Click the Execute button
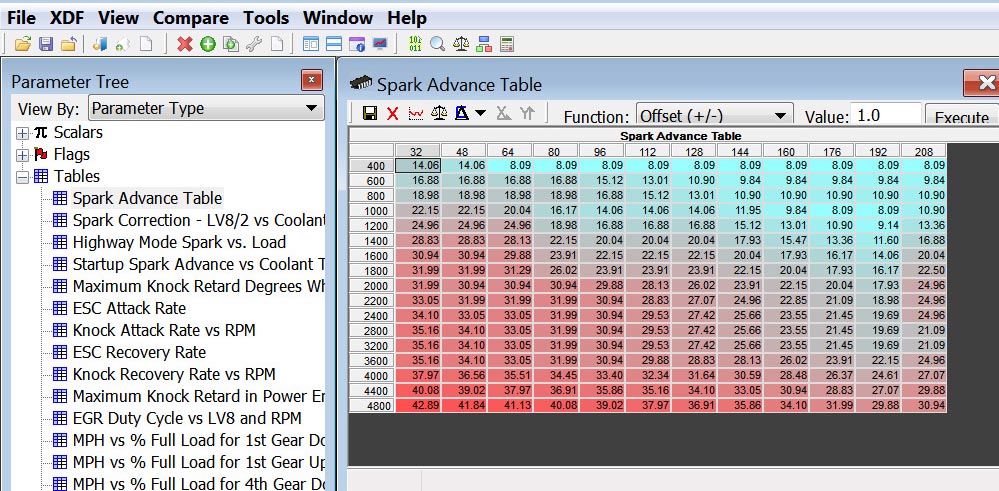The height and width of the screenshot is (491, 999). (x=961, y=117)
